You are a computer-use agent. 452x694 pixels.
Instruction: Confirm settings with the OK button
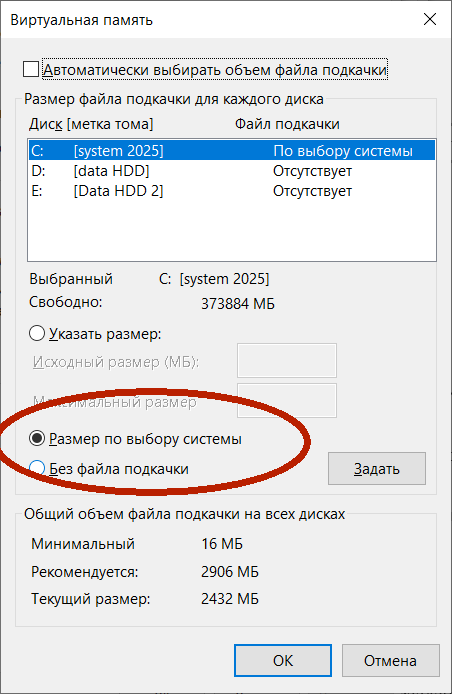283,660
